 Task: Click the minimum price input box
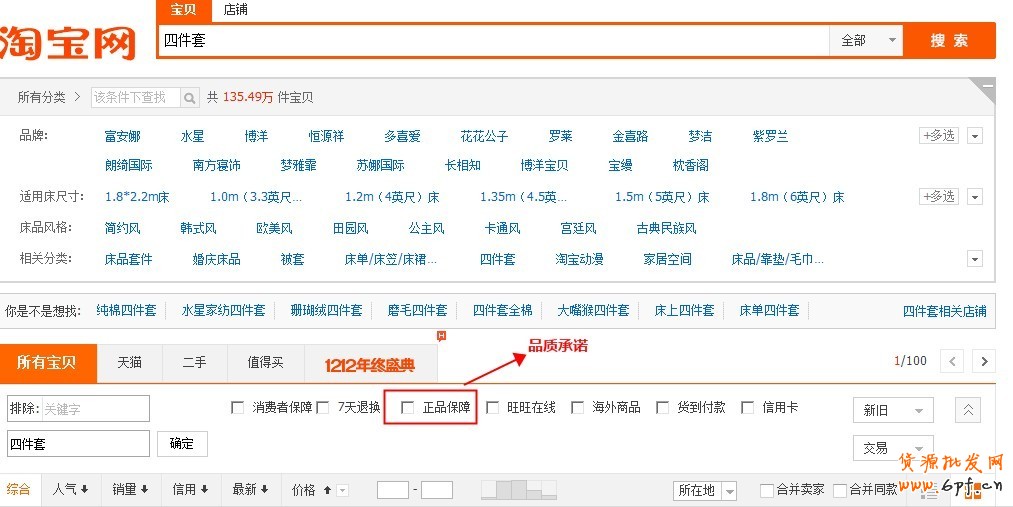(392, 490)
